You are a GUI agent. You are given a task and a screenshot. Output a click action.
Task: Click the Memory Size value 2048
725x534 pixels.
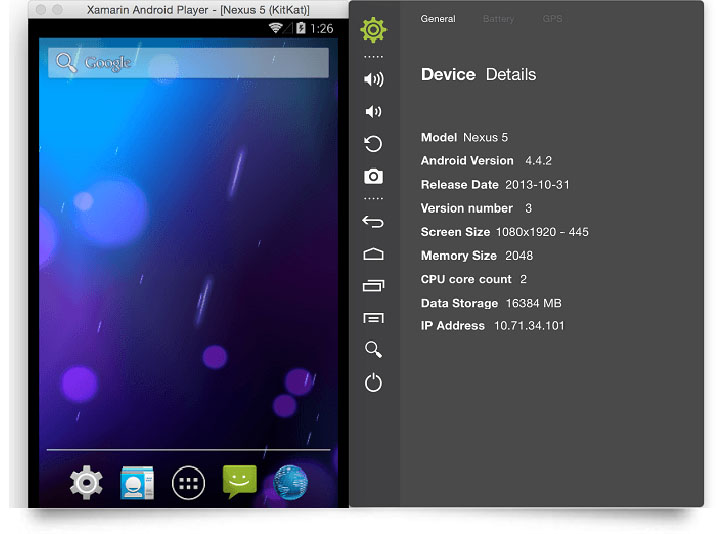coord(519,256)
